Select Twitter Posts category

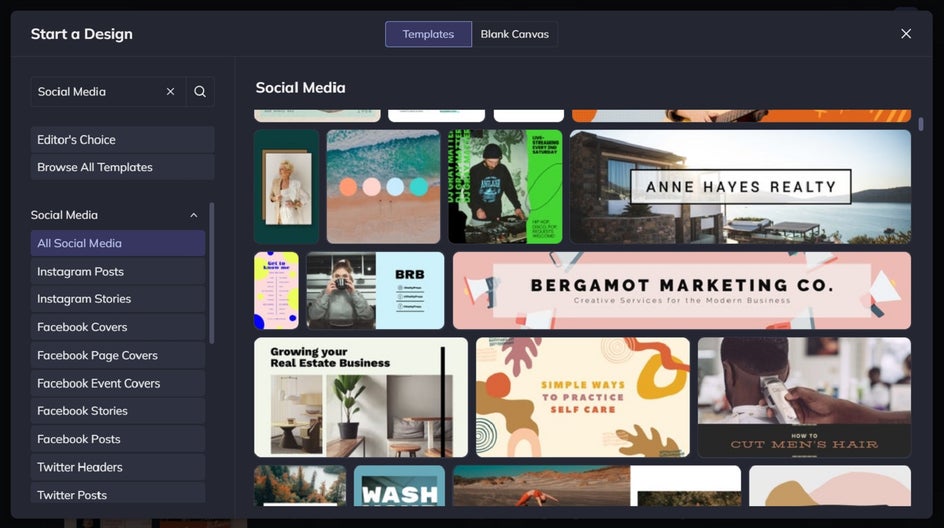(118, 494)
